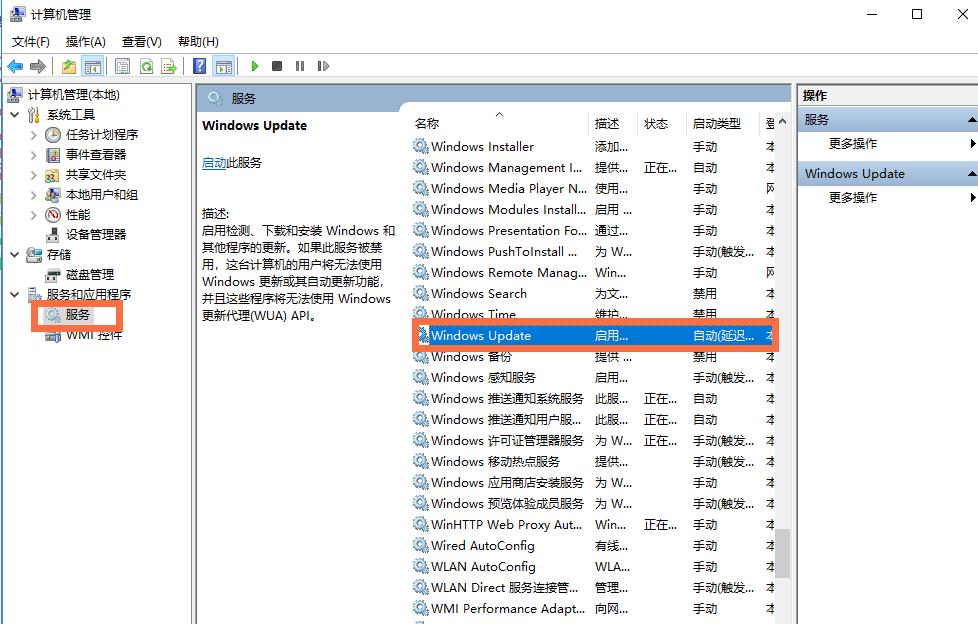
Task: Click the Back arrow toolbar icon
Action: 15,66
